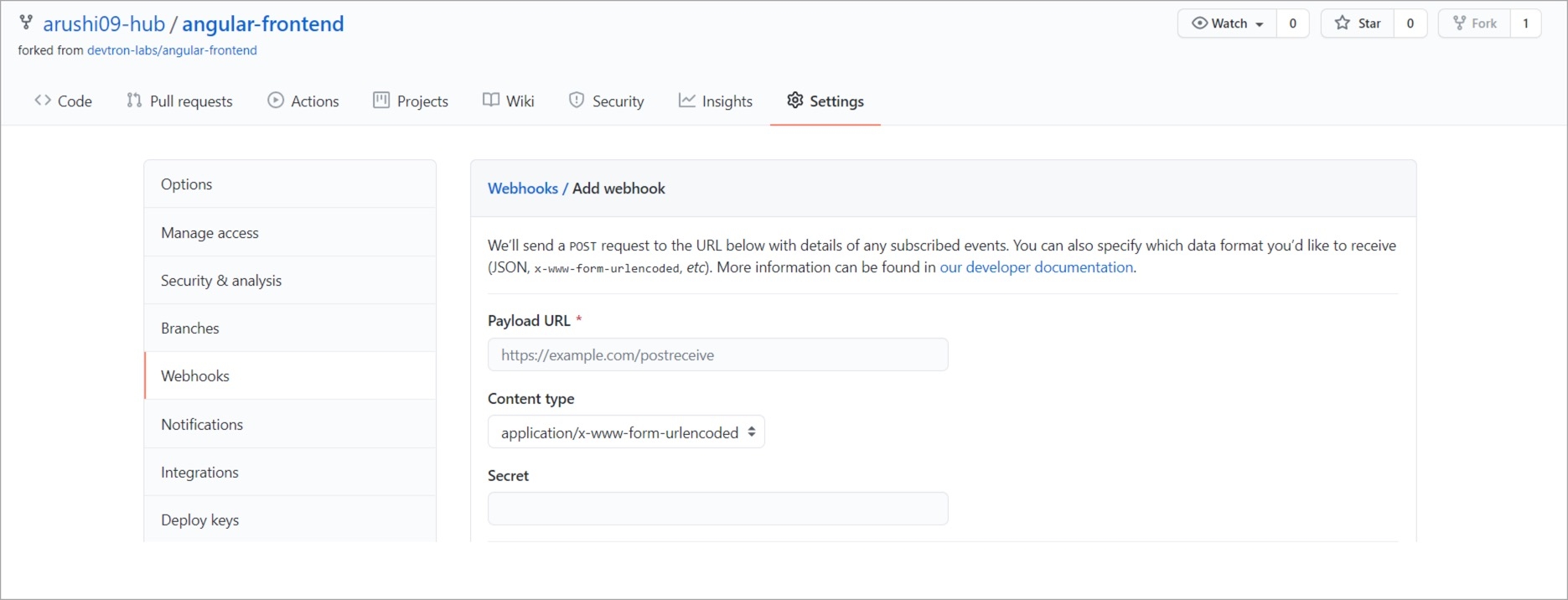Go to the Actions tab
This screenshot has height=600, width=1568.
point(303,101)
